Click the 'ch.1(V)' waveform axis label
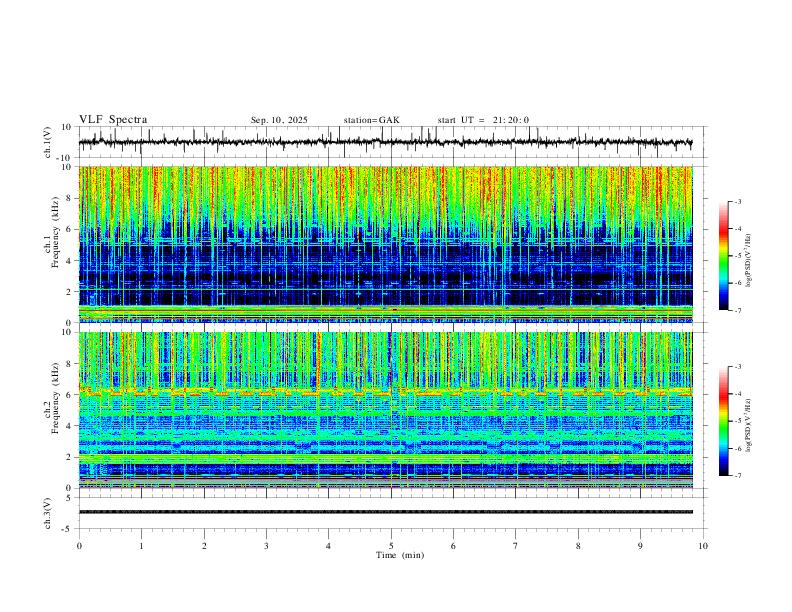792x612 pixels. (48, 142)
